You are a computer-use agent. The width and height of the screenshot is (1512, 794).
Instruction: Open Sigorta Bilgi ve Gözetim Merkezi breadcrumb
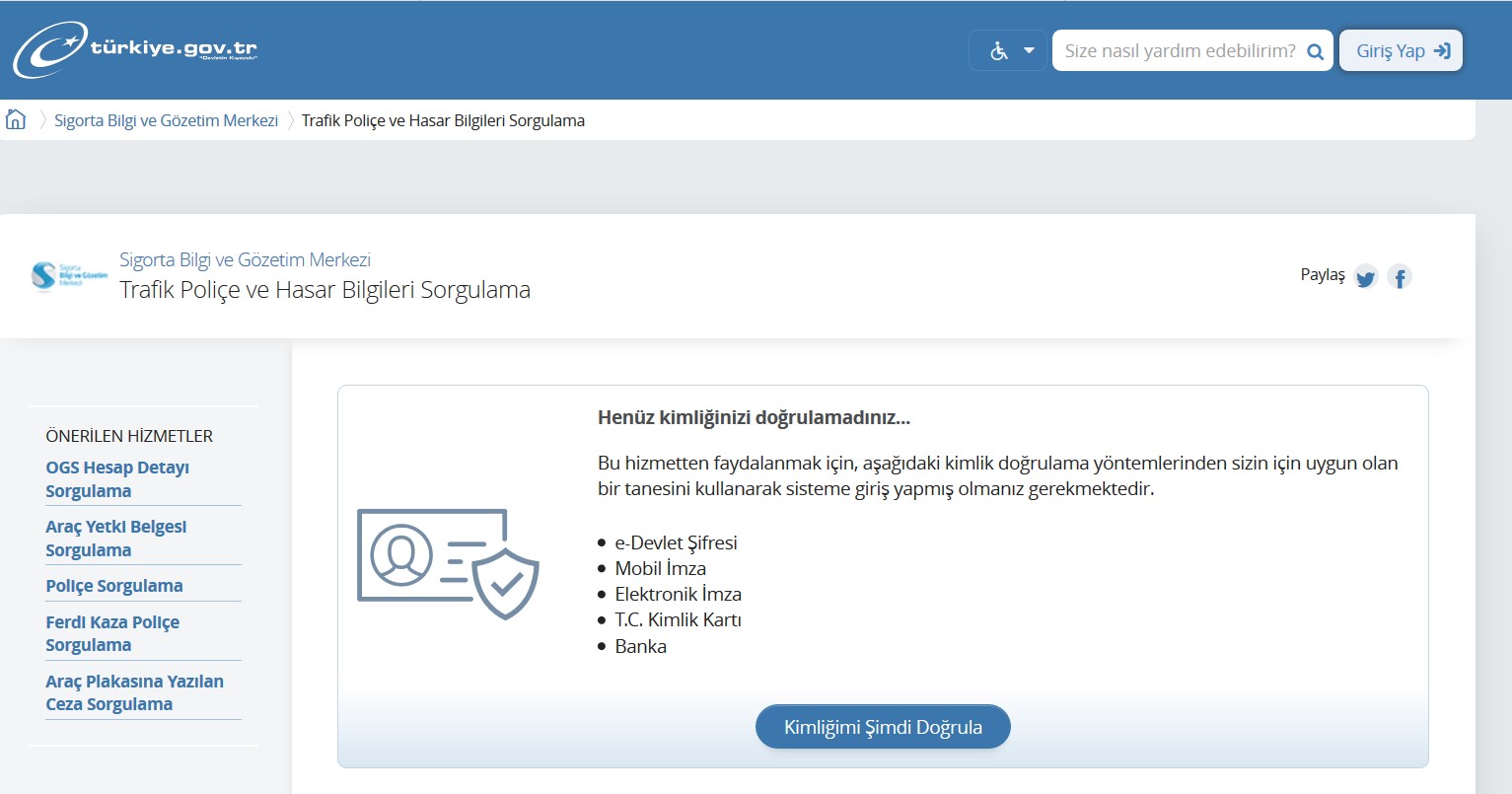166,120
